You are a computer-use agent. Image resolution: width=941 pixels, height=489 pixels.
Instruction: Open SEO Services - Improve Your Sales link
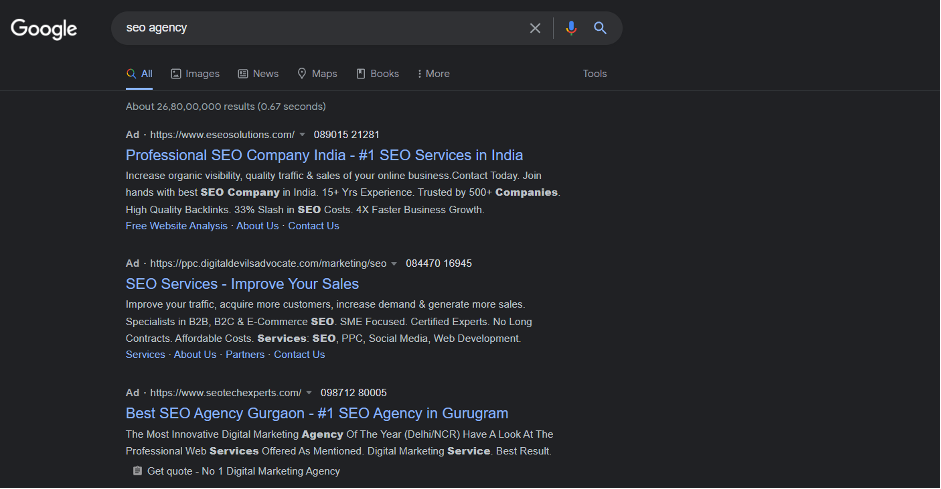click(x=242, y=284)
